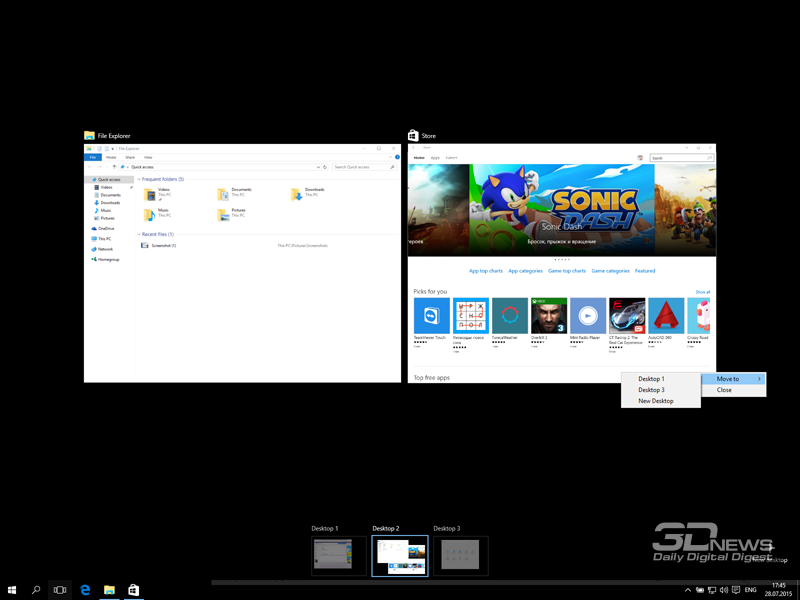Open the Videos frequent folder icon
Image resolution: width=800 pixels, height=600 pixels.
point(149,194)
